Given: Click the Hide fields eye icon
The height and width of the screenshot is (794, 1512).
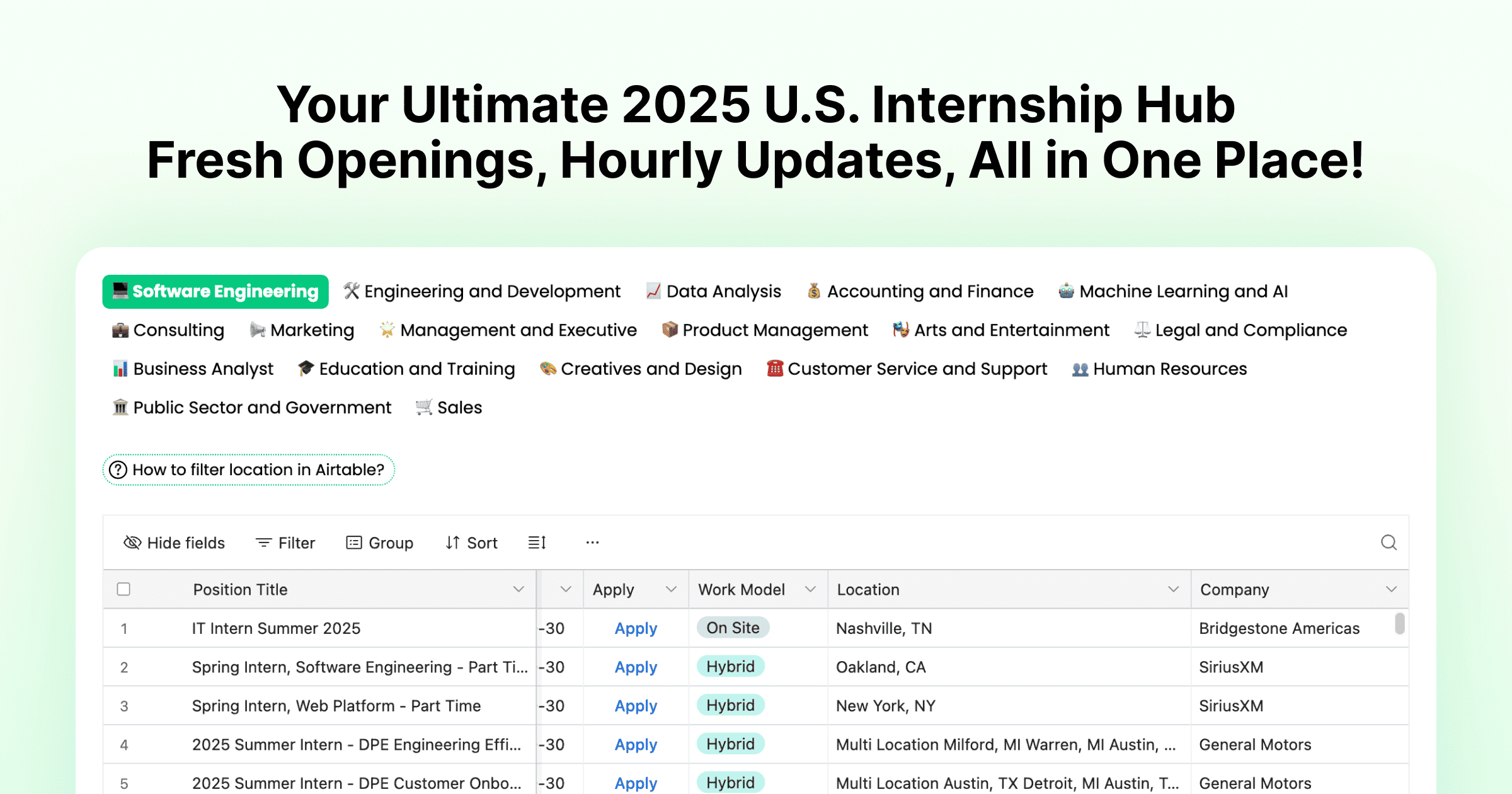Looking at the screenshot, I should pos(132,543).
